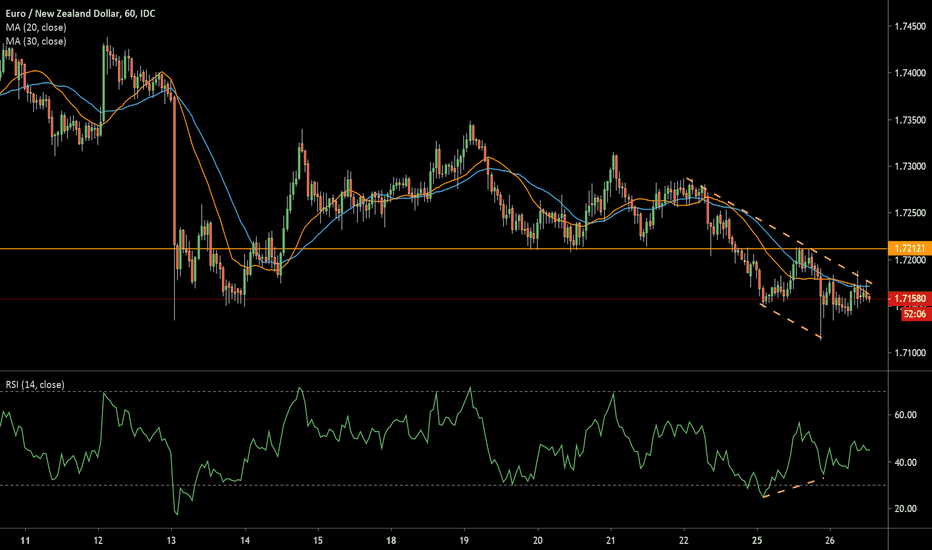Screen dimensions: 932x550
Task: Click the RSI 40.00 axis label
Action: [906, 462]
